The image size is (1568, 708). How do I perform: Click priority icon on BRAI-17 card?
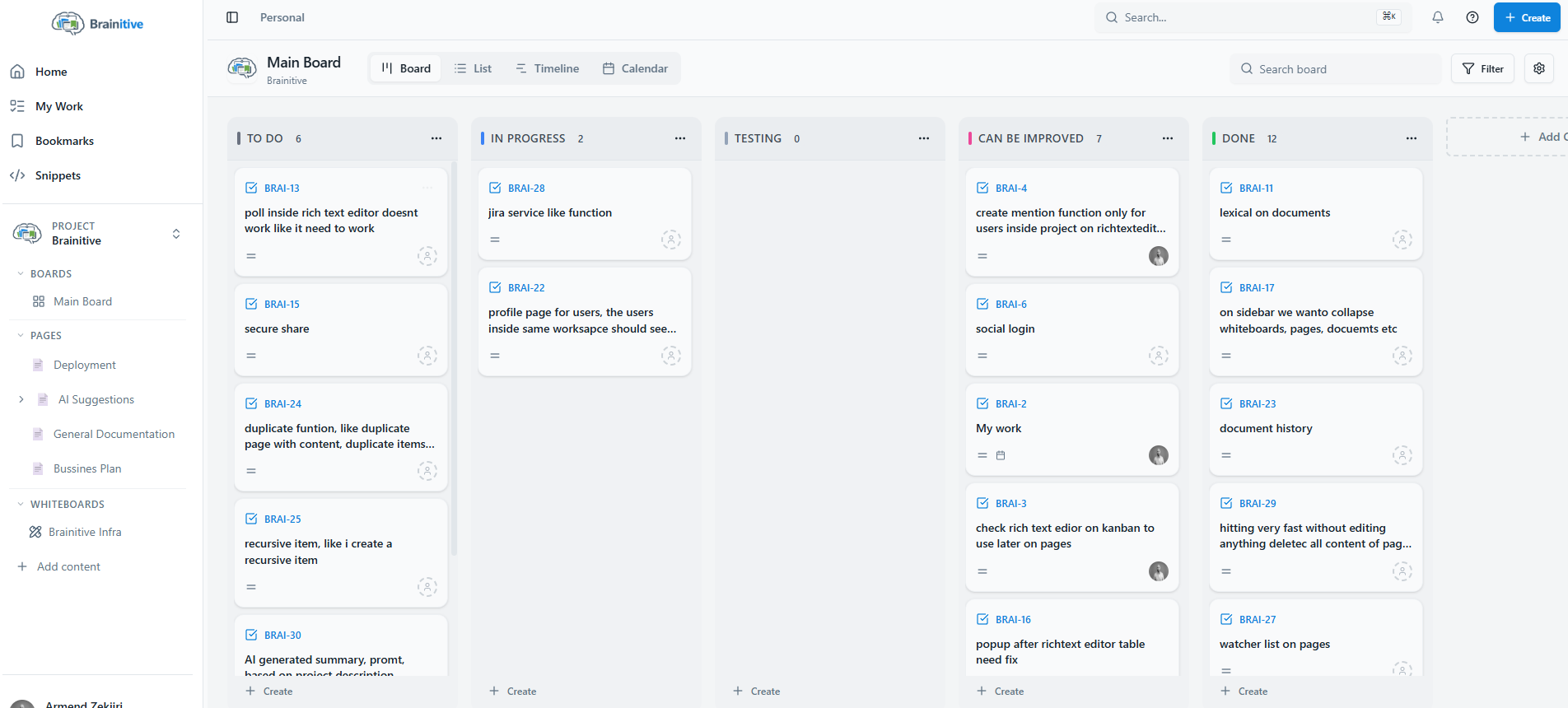click(1226, 356)
